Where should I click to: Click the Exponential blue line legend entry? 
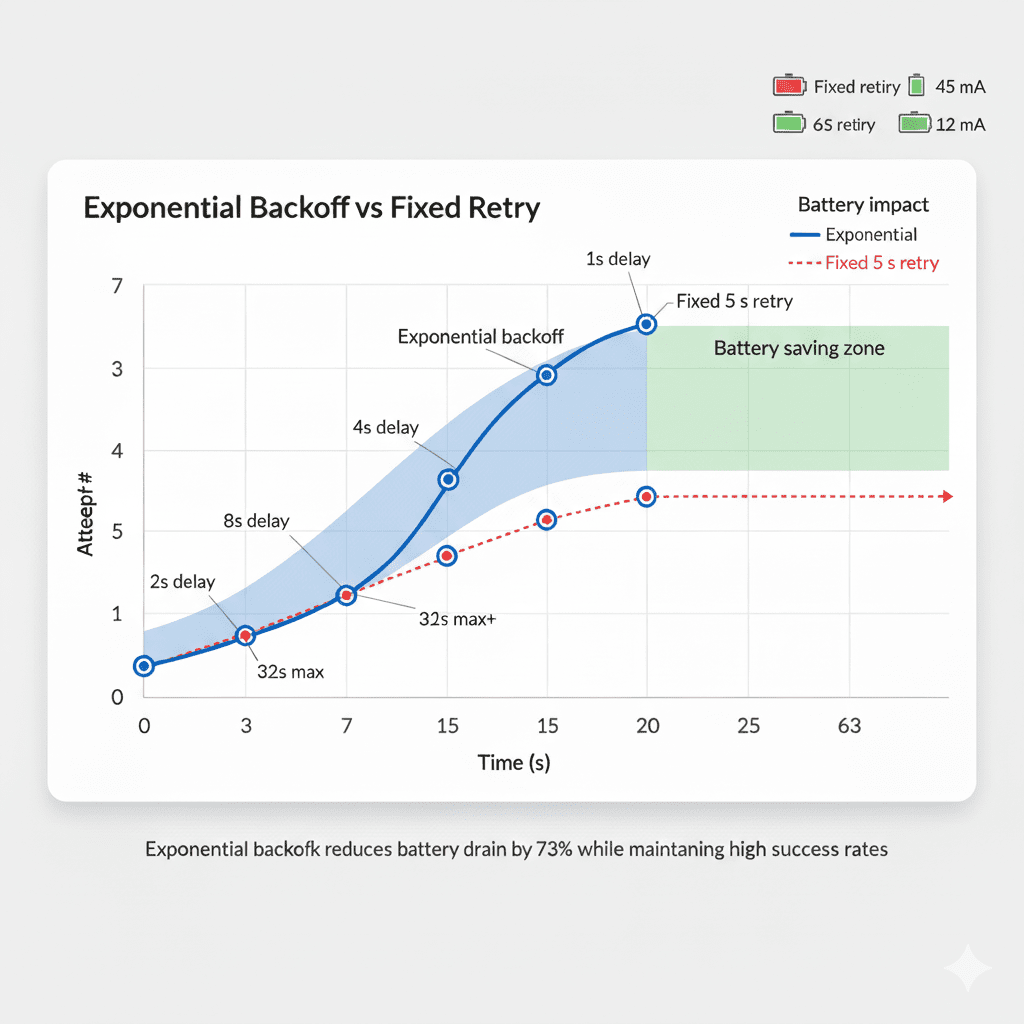(x=854, y=234)
